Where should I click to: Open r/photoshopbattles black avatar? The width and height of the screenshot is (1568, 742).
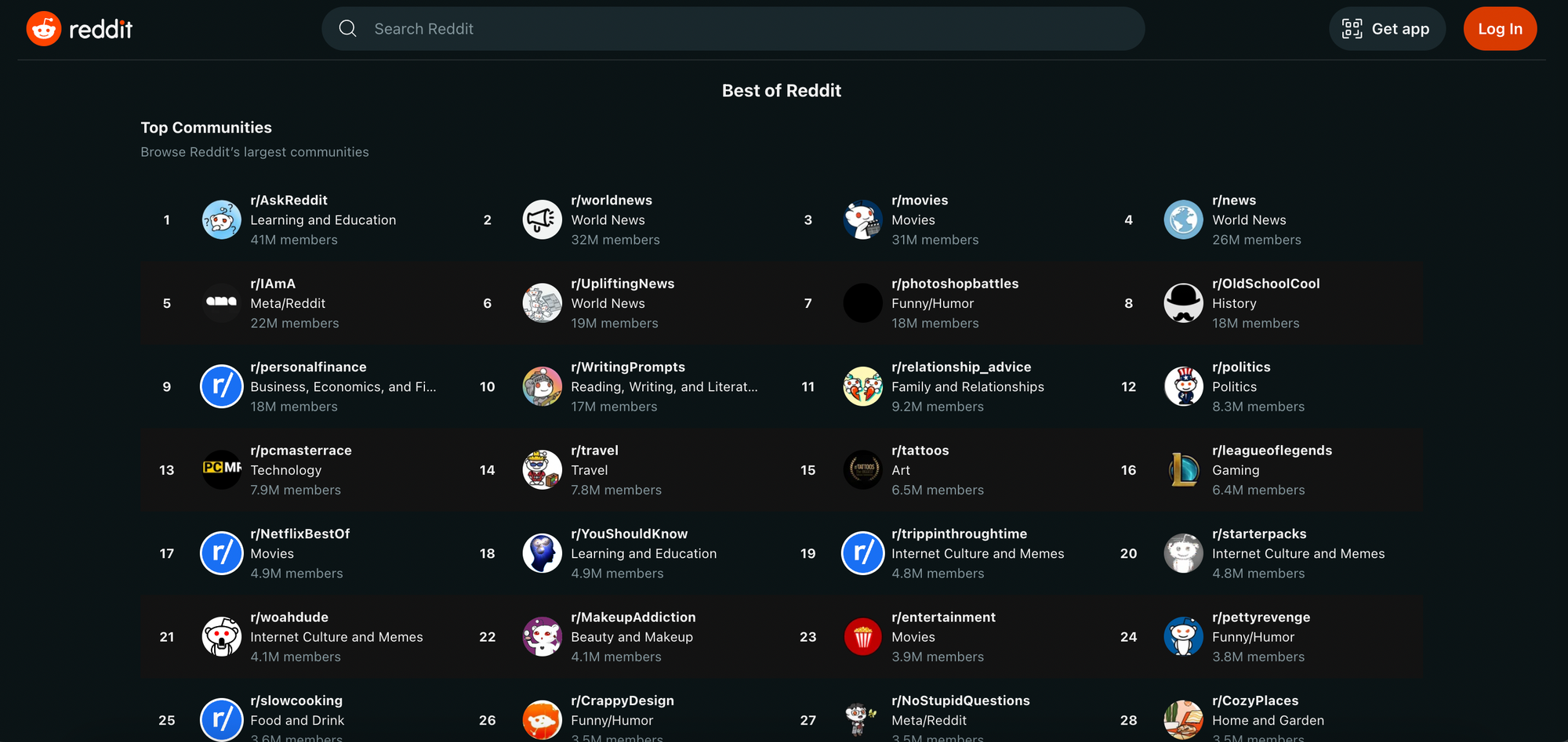click(x=863, y=303)
